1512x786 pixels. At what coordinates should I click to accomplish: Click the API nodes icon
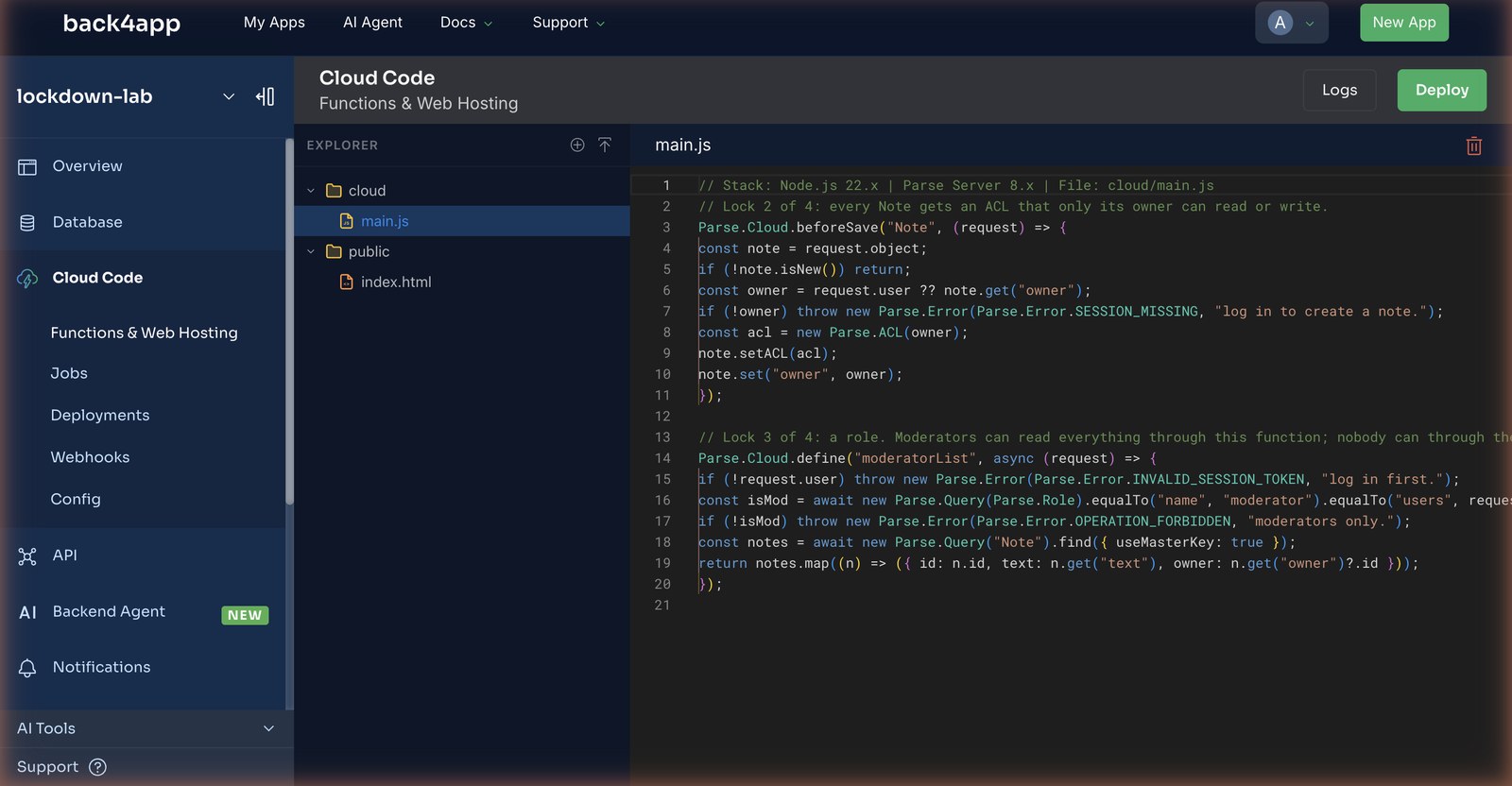pyautogui.click(x=27, y=556)
